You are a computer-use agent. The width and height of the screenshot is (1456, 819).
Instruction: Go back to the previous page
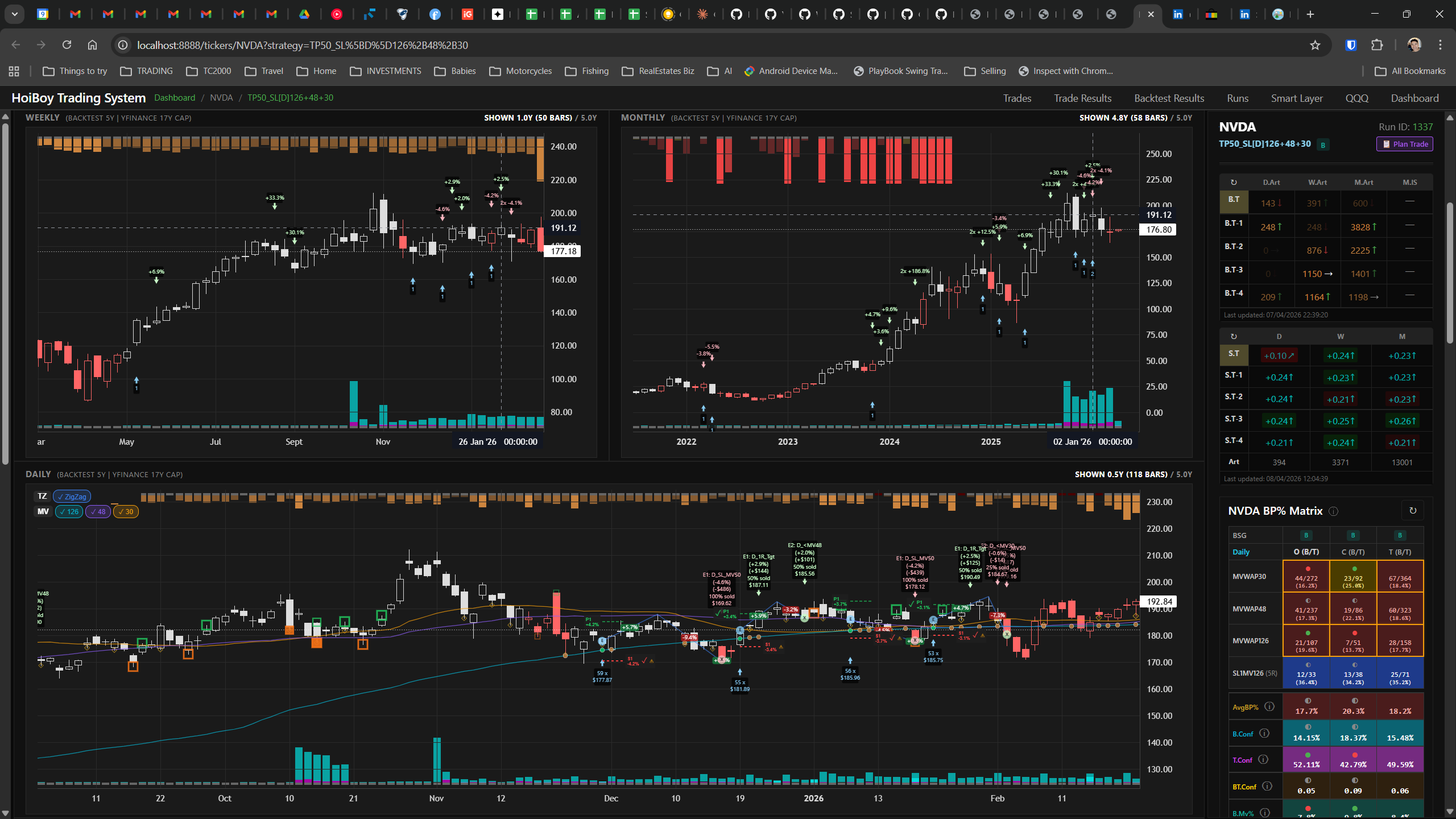point(15,45)
